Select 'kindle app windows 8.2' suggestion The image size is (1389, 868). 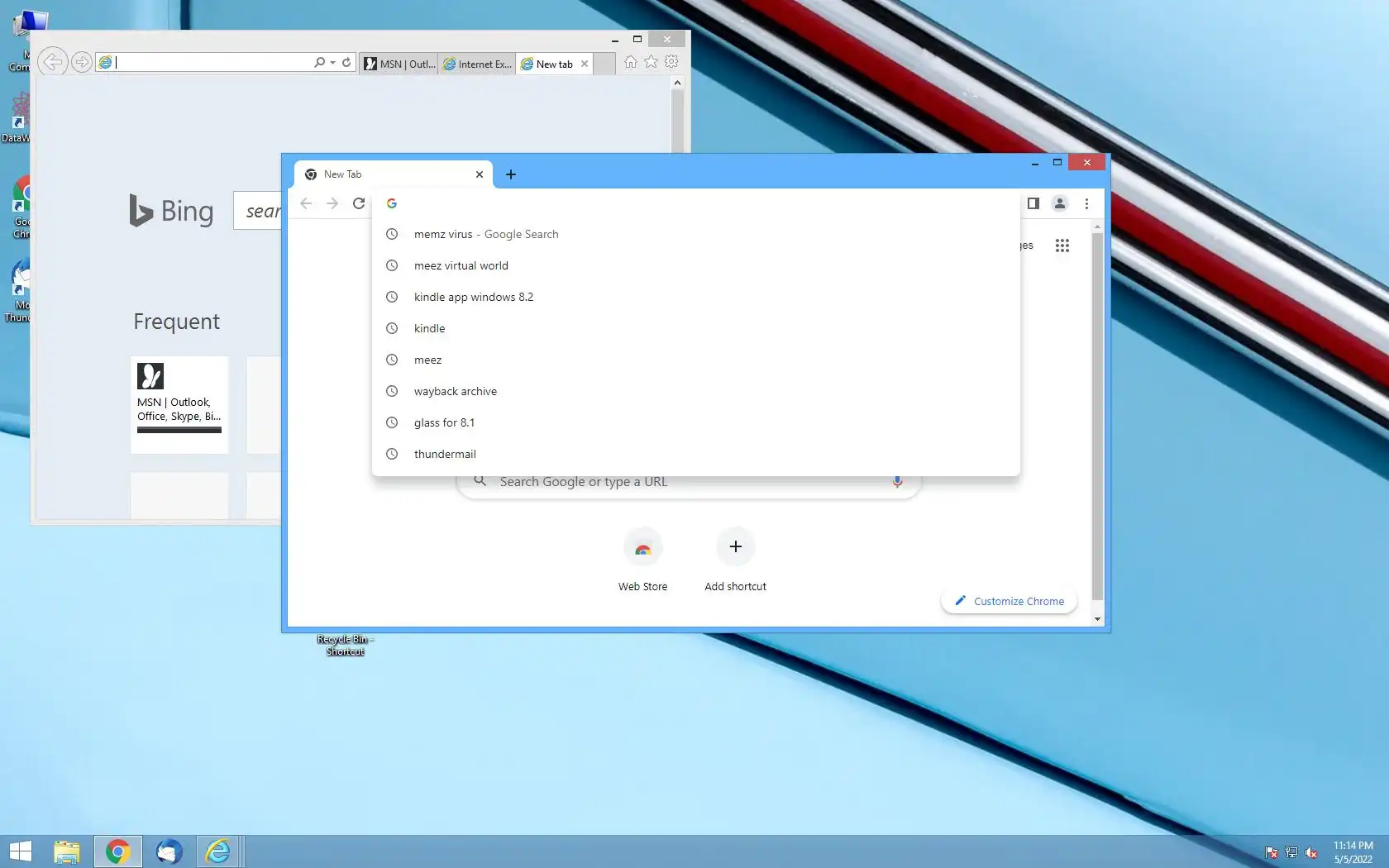[696, 297]
